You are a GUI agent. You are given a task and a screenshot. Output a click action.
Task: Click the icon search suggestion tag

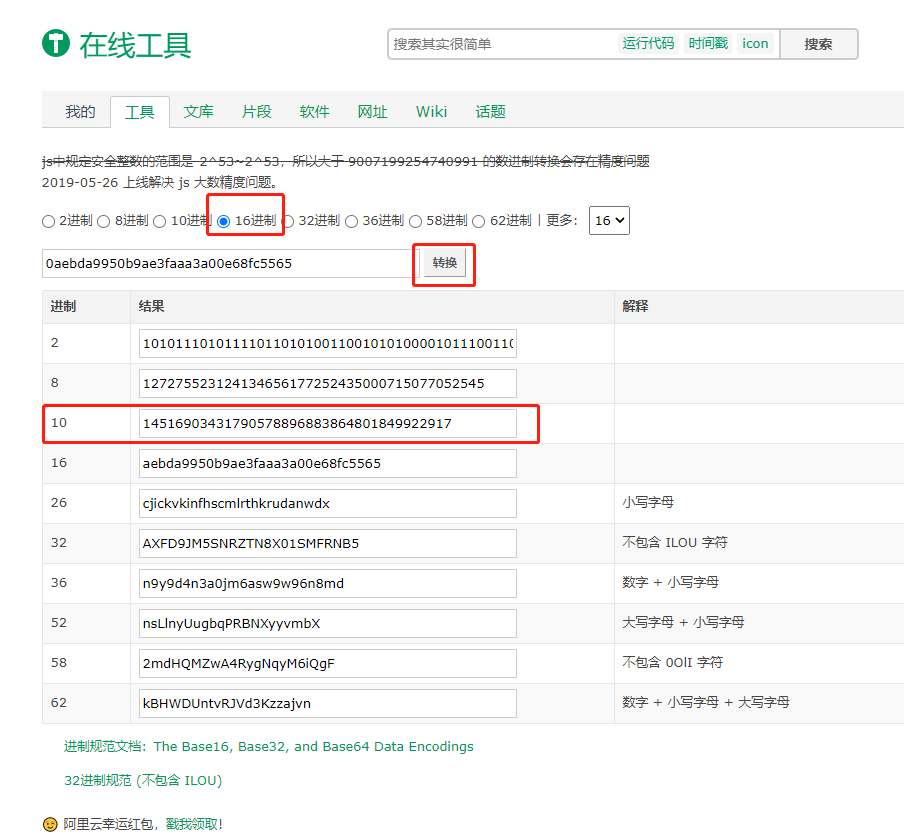(755, 44)
